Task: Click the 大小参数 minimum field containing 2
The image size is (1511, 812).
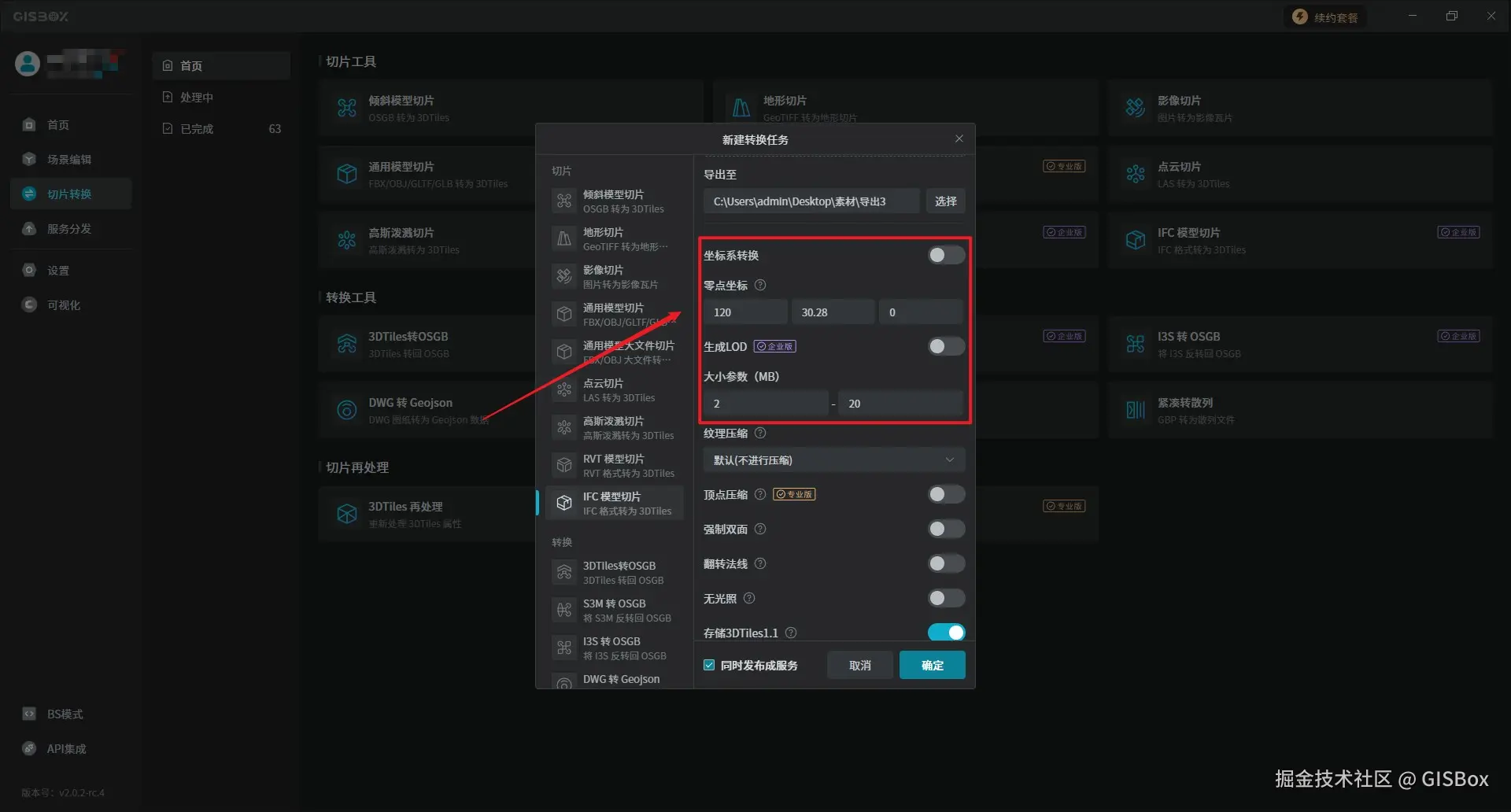Action: click(766, 403)
